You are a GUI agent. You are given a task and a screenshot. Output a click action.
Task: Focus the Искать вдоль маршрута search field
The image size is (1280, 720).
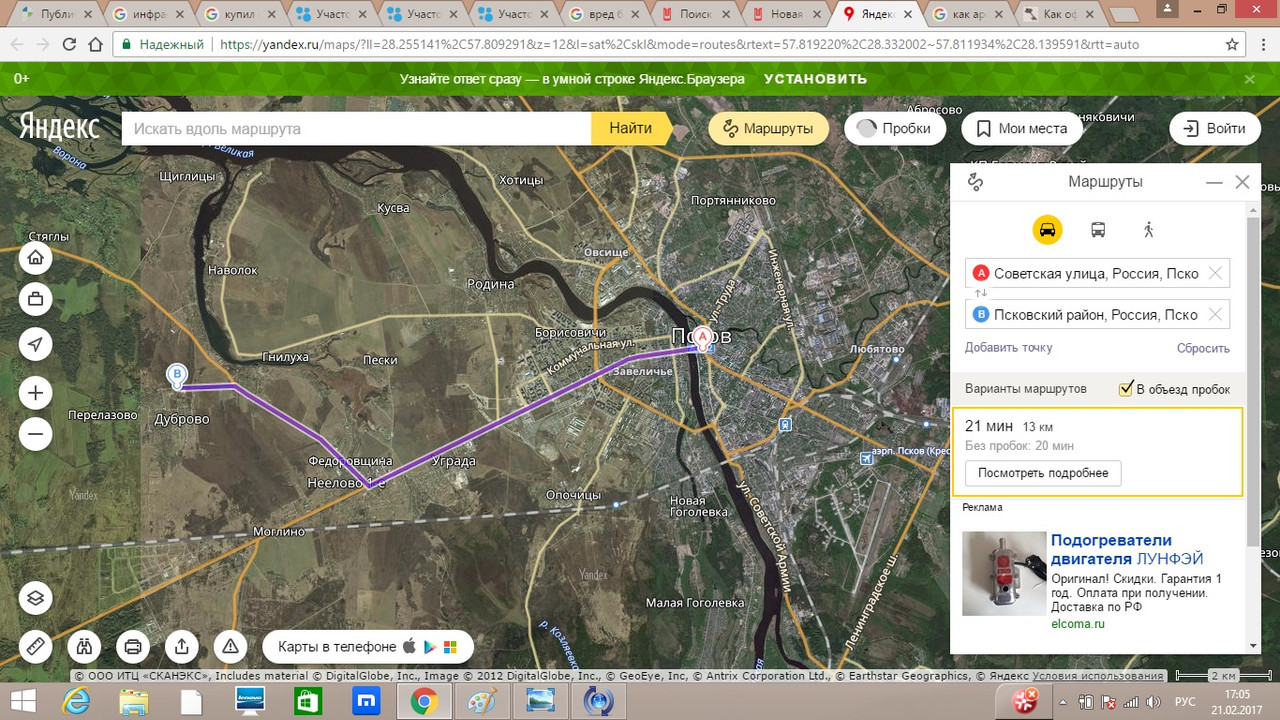pyautogui.click(x=357, y=128)
